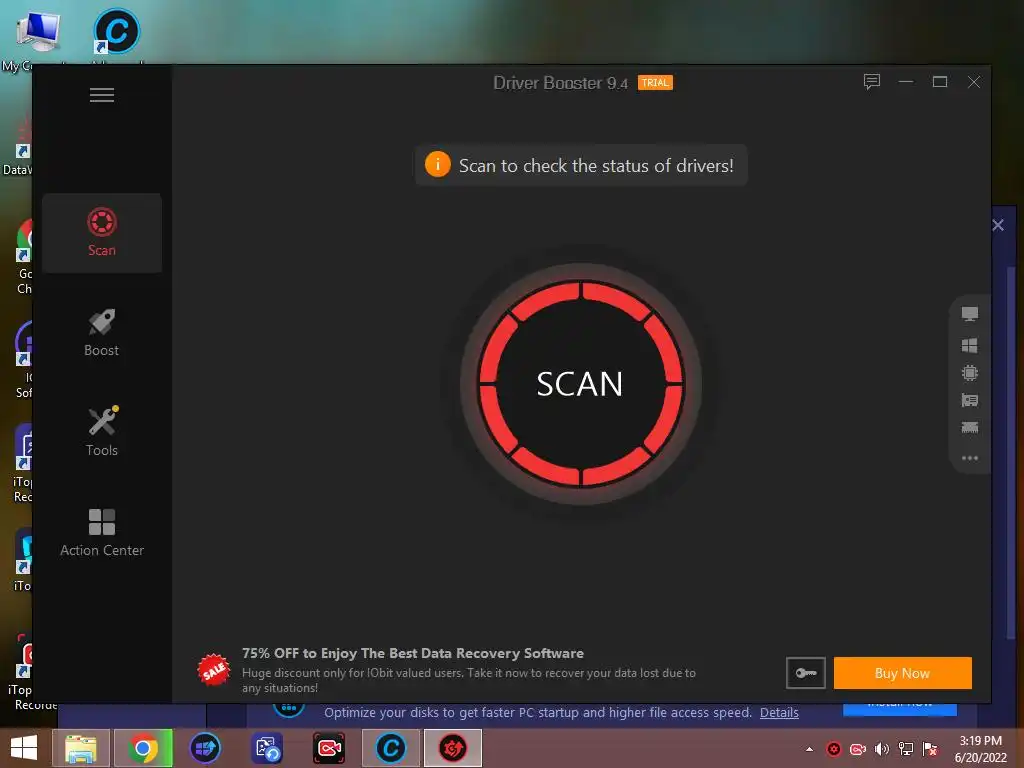Start the big red SCAN button
1024x768 pixels.
581,384
